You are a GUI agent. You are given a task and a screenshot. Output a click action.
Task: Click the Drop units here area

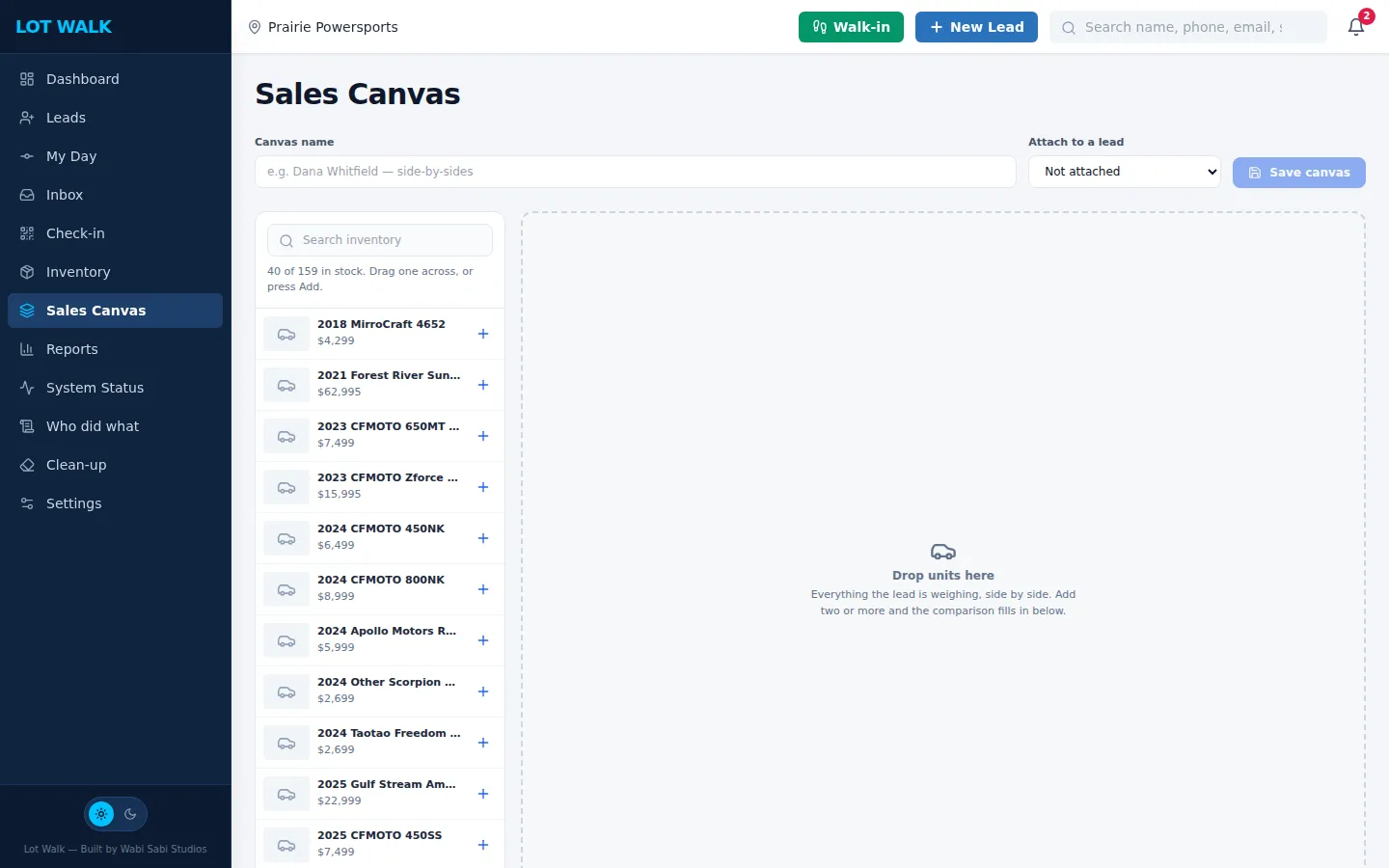tap(943, 540)
